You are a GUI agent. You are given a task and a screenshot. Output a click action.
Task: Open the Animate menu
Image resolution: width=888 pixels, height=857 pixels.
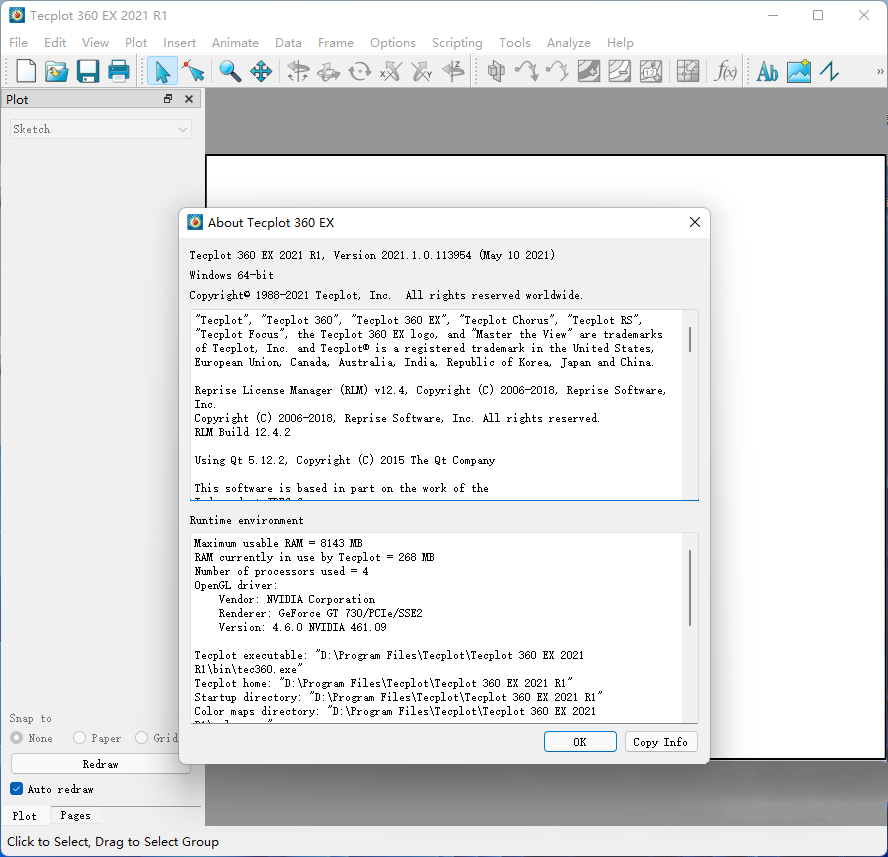point(235,42)
